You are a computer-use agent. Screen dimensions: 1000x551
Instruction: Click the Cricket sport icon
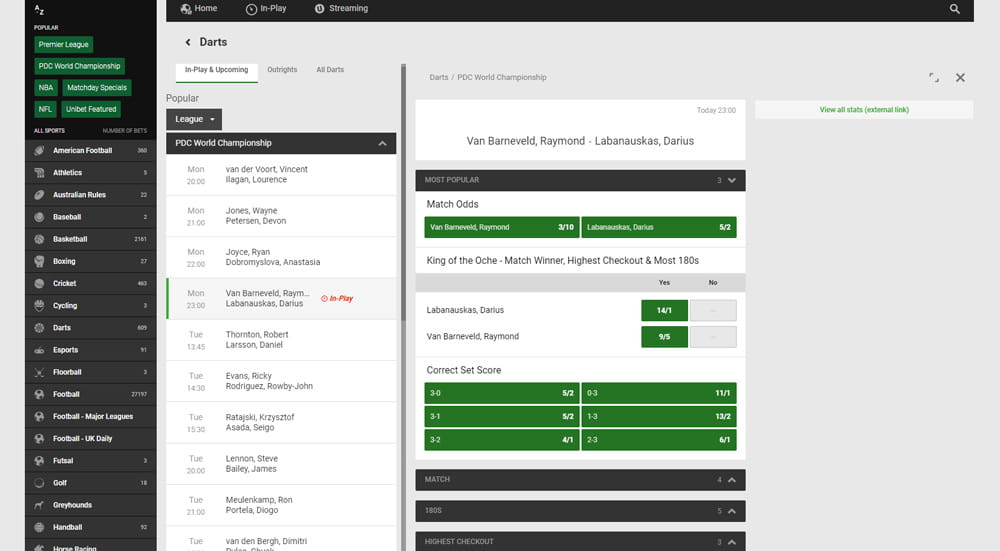[x=40, y=283]
